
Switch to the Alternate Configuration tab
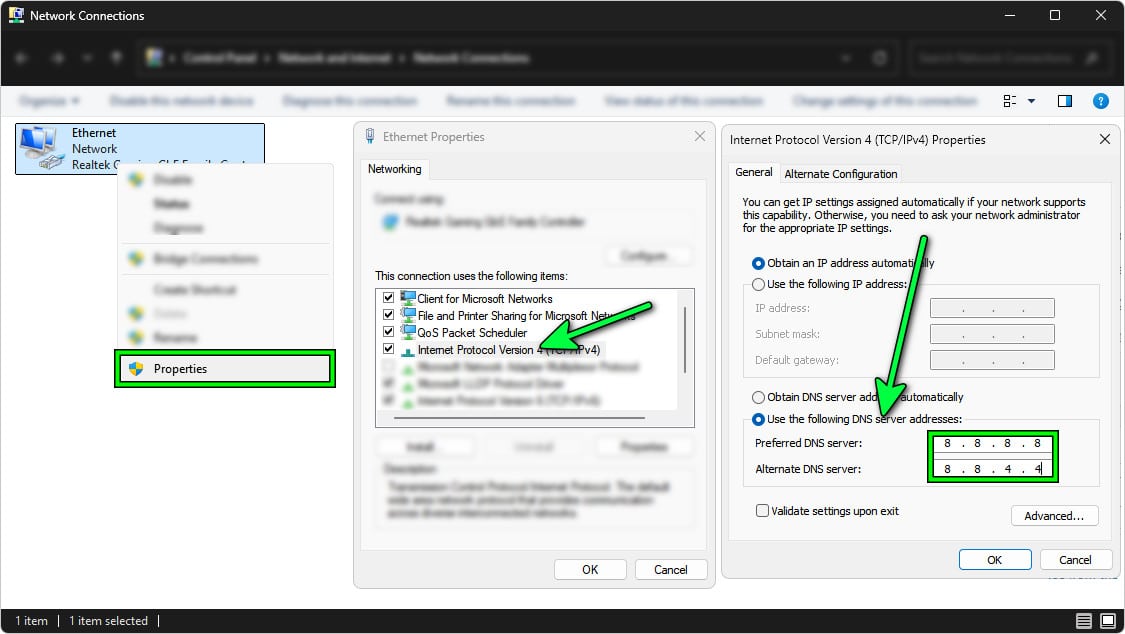click(840, 173)
